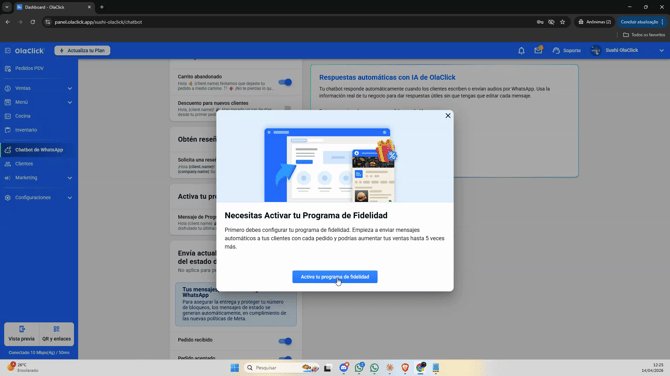Click the Inventario icon in sidebar
Viewport: 670px width, 376px height.
(8, 130)
